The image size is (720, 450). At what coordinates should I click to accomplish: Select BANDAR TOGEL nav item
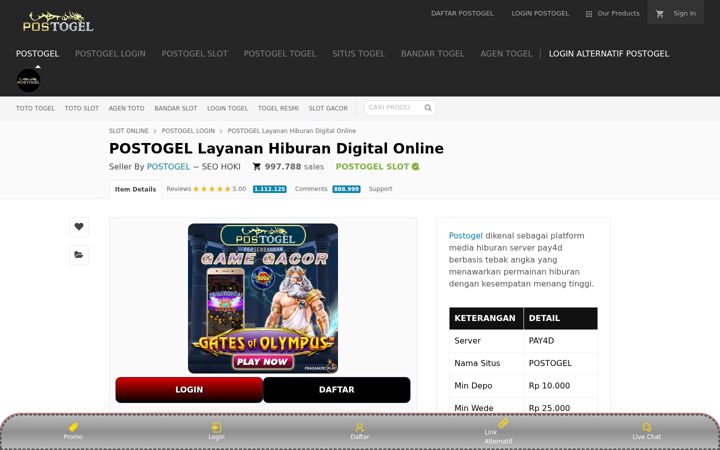(x=433, y=53)
